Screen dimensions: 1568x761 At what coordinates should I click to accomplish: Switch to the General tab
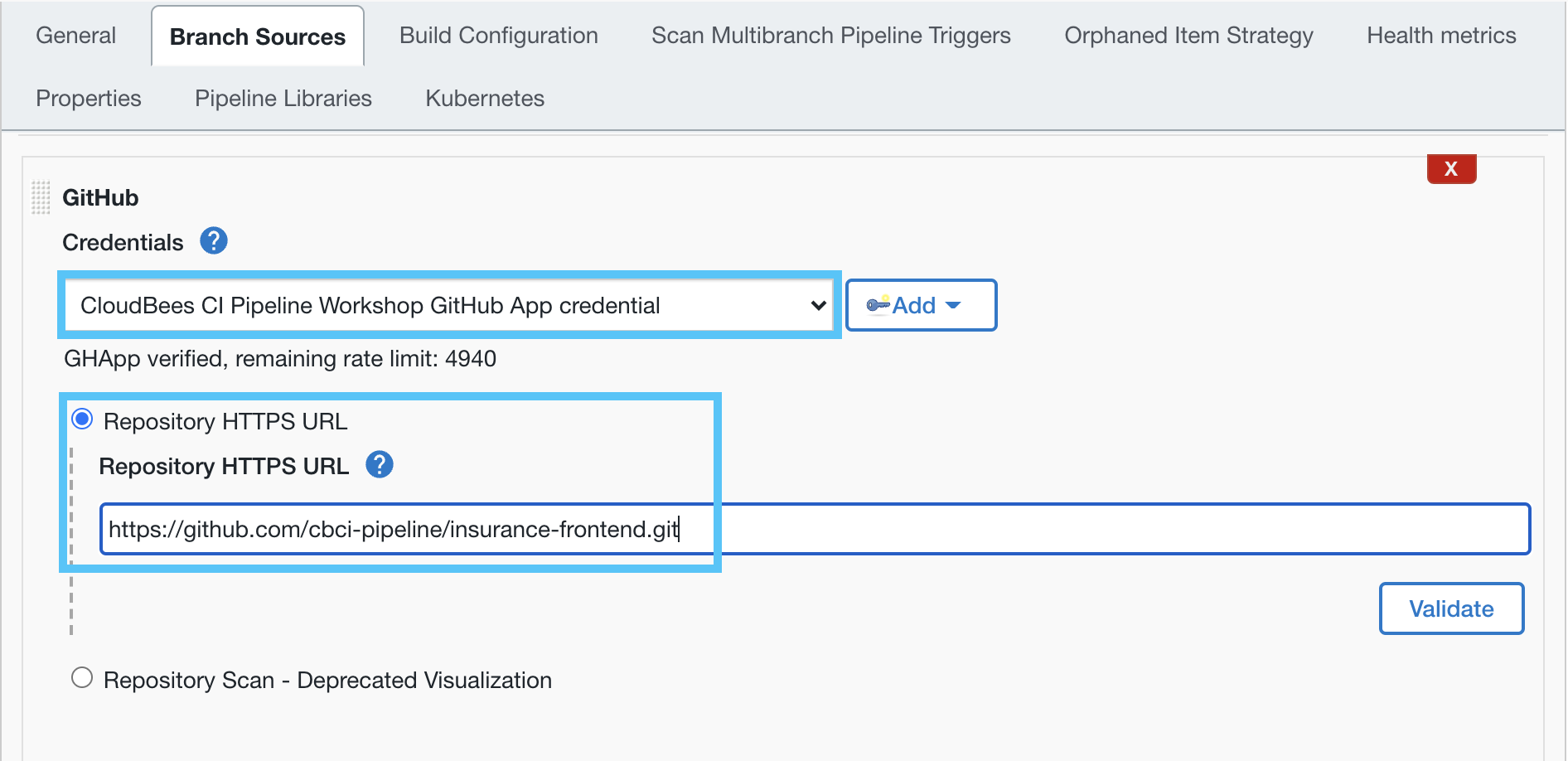point(76,36)
